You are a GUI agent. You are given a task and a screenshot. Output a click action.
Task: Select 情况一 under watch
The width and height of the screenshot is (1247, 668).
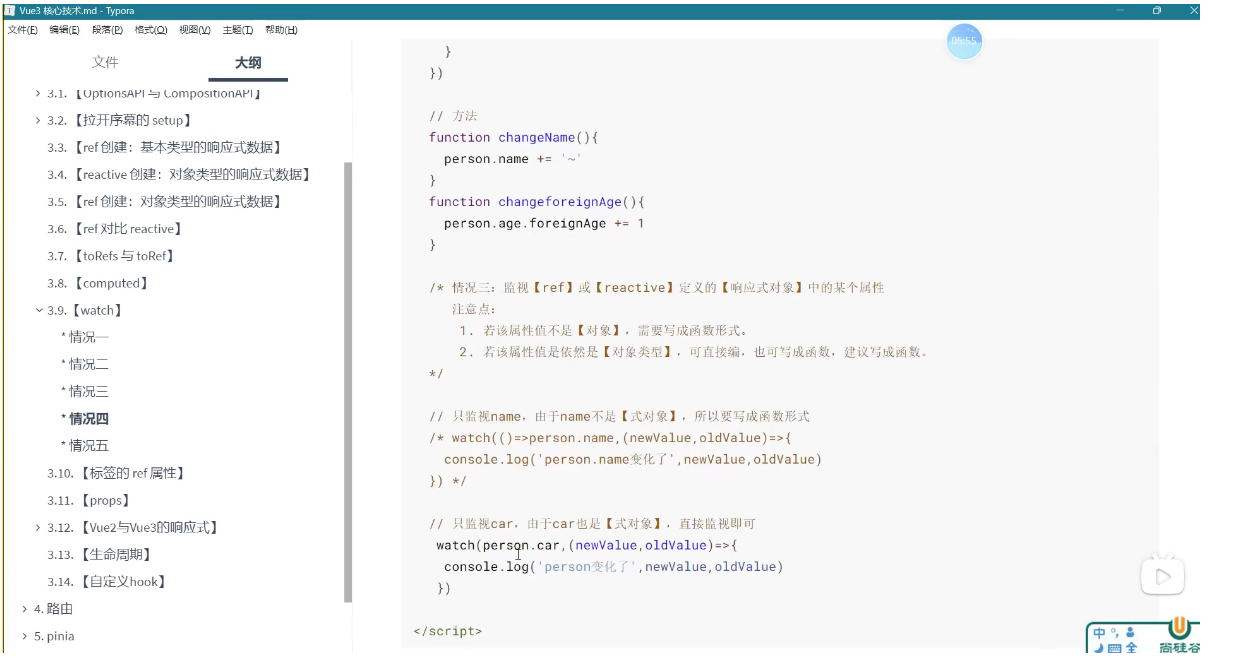point(85,337)
